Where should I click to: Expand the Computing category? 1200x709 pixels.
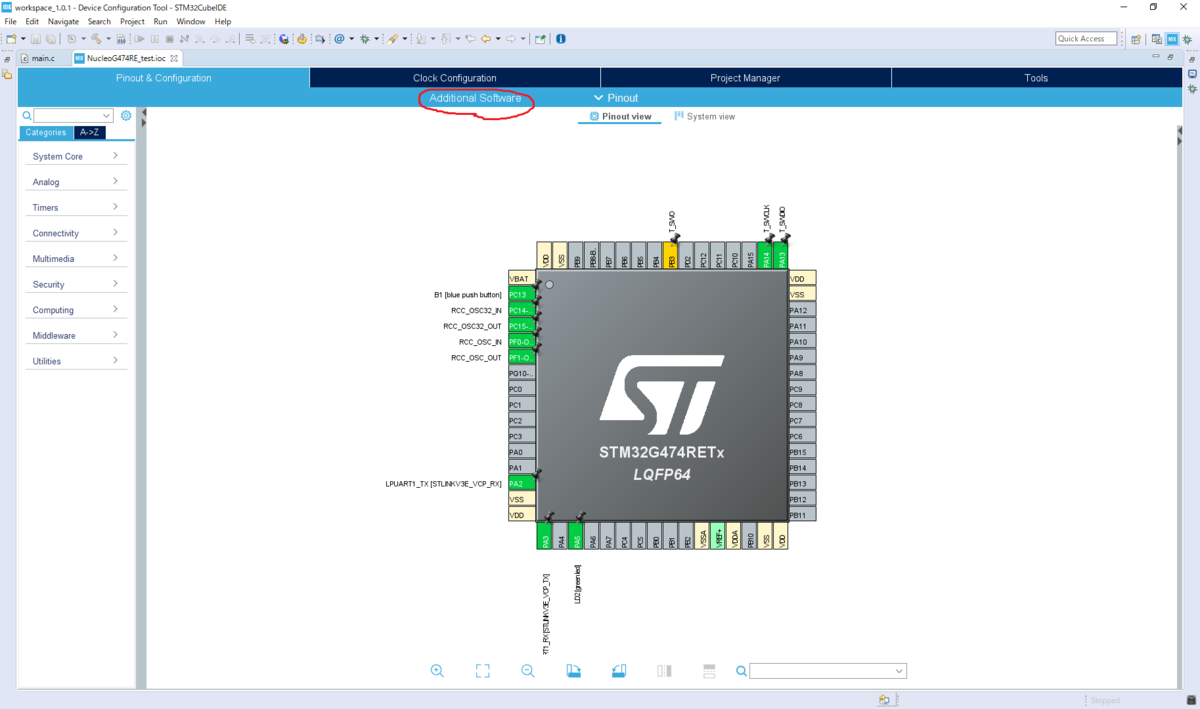pos(75,310)
